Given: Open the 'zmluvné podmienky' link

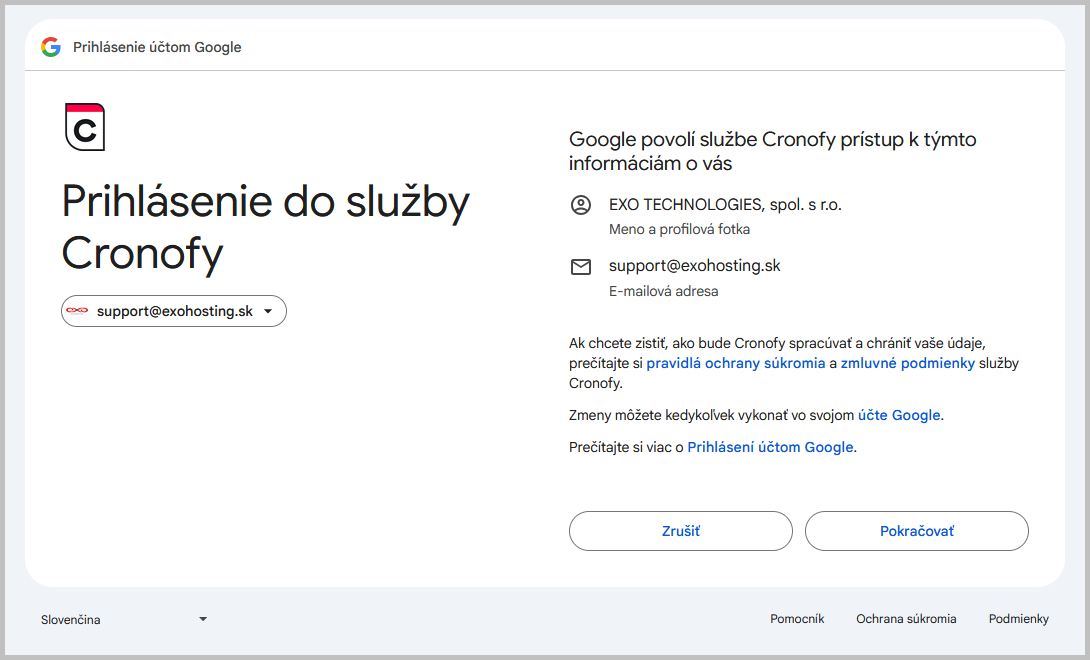Looking at the screenshot, I should click(x=908, y=363).
